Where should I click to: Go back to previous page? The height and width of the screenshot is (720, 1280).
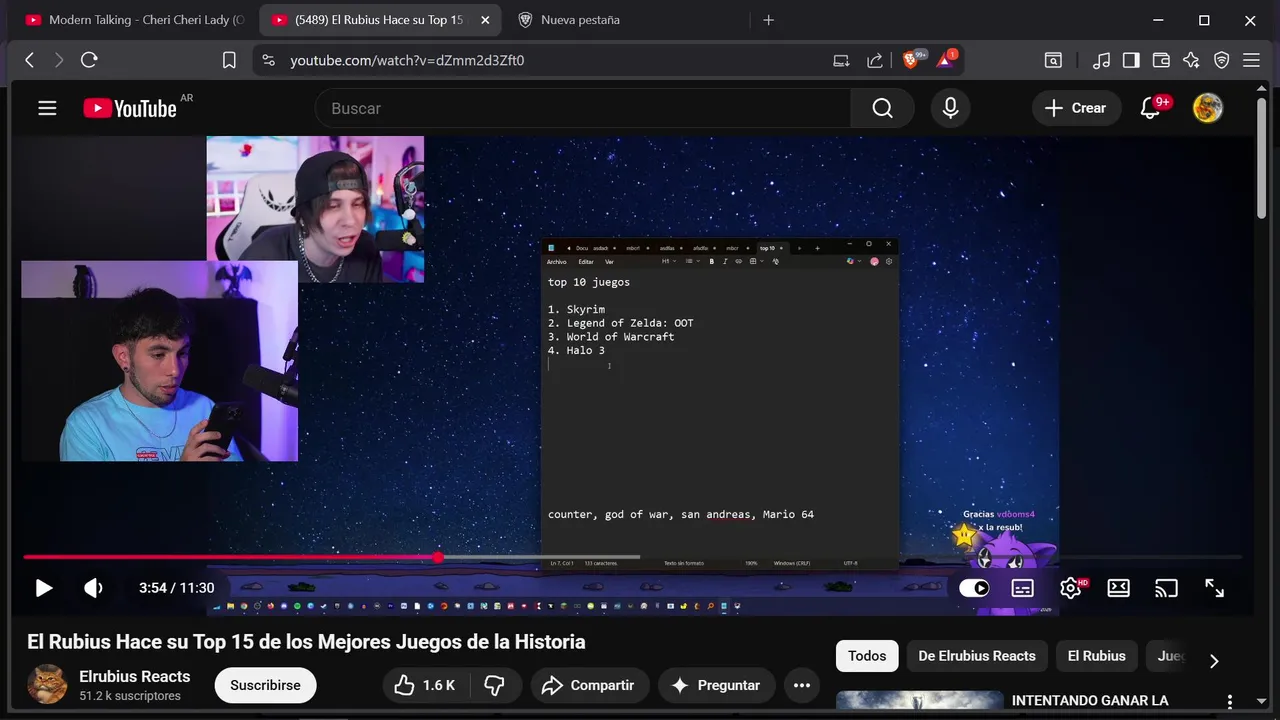[x=30, y=60]
